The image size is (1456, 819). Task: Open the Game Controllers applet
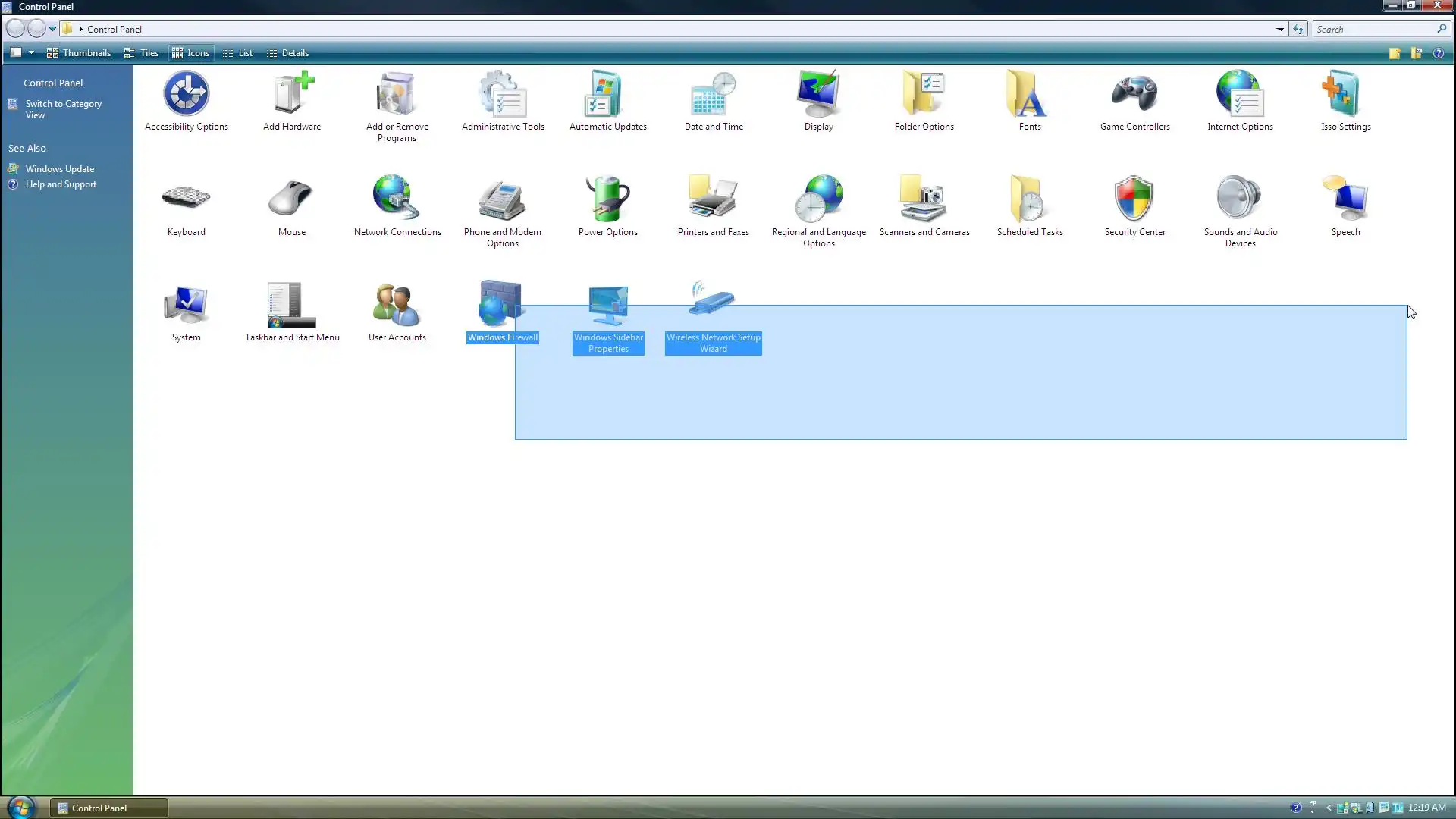click(1134, 95)
